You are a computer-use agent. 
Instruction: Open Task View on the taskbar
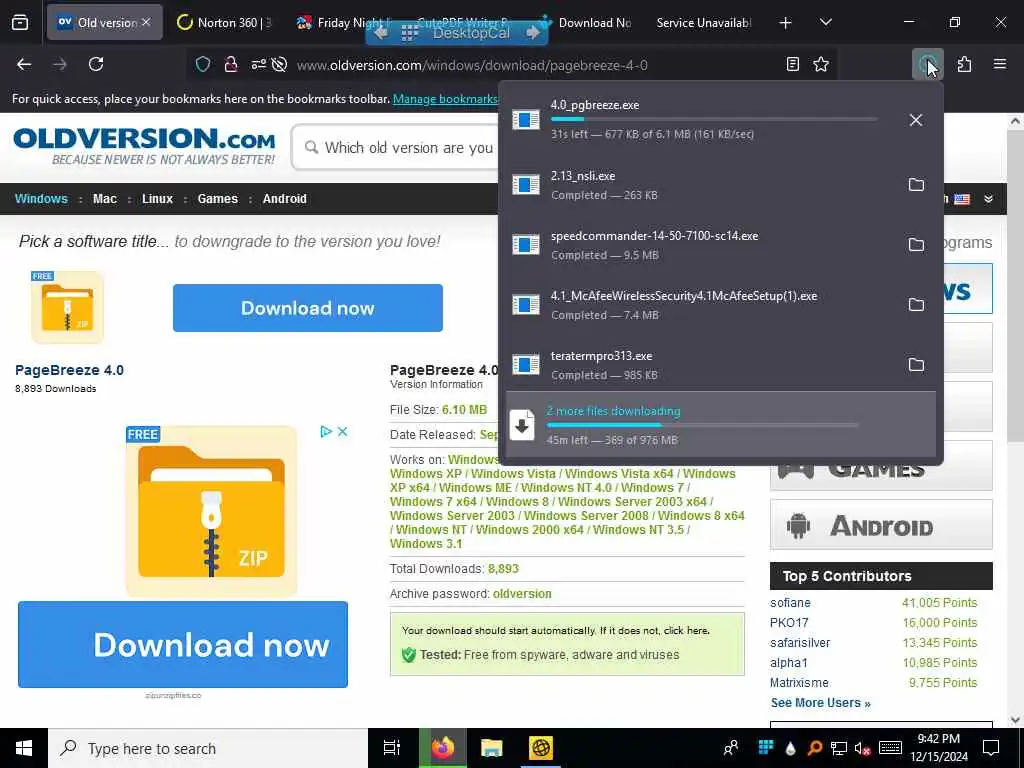pyautogui.click(x=391, y=748)
